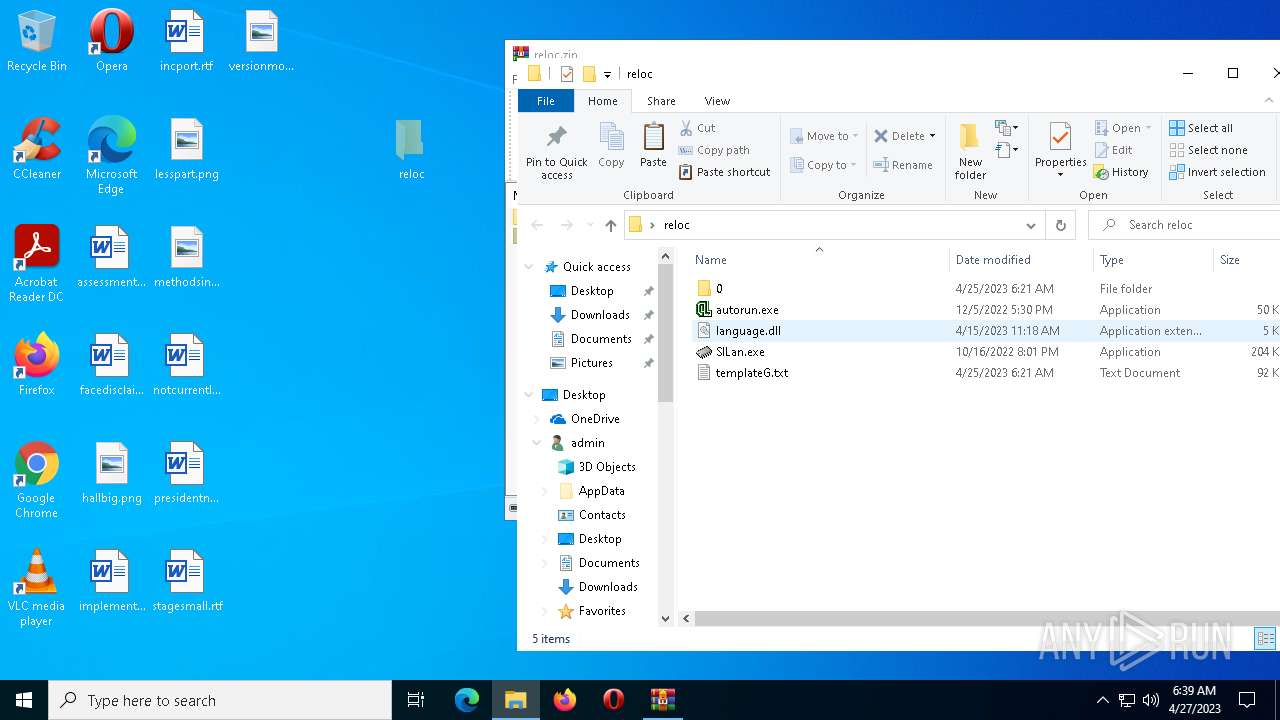The image size is (1280, 720).
Task: Expand the address bar history dropdown
Action: coord(1030,225)
